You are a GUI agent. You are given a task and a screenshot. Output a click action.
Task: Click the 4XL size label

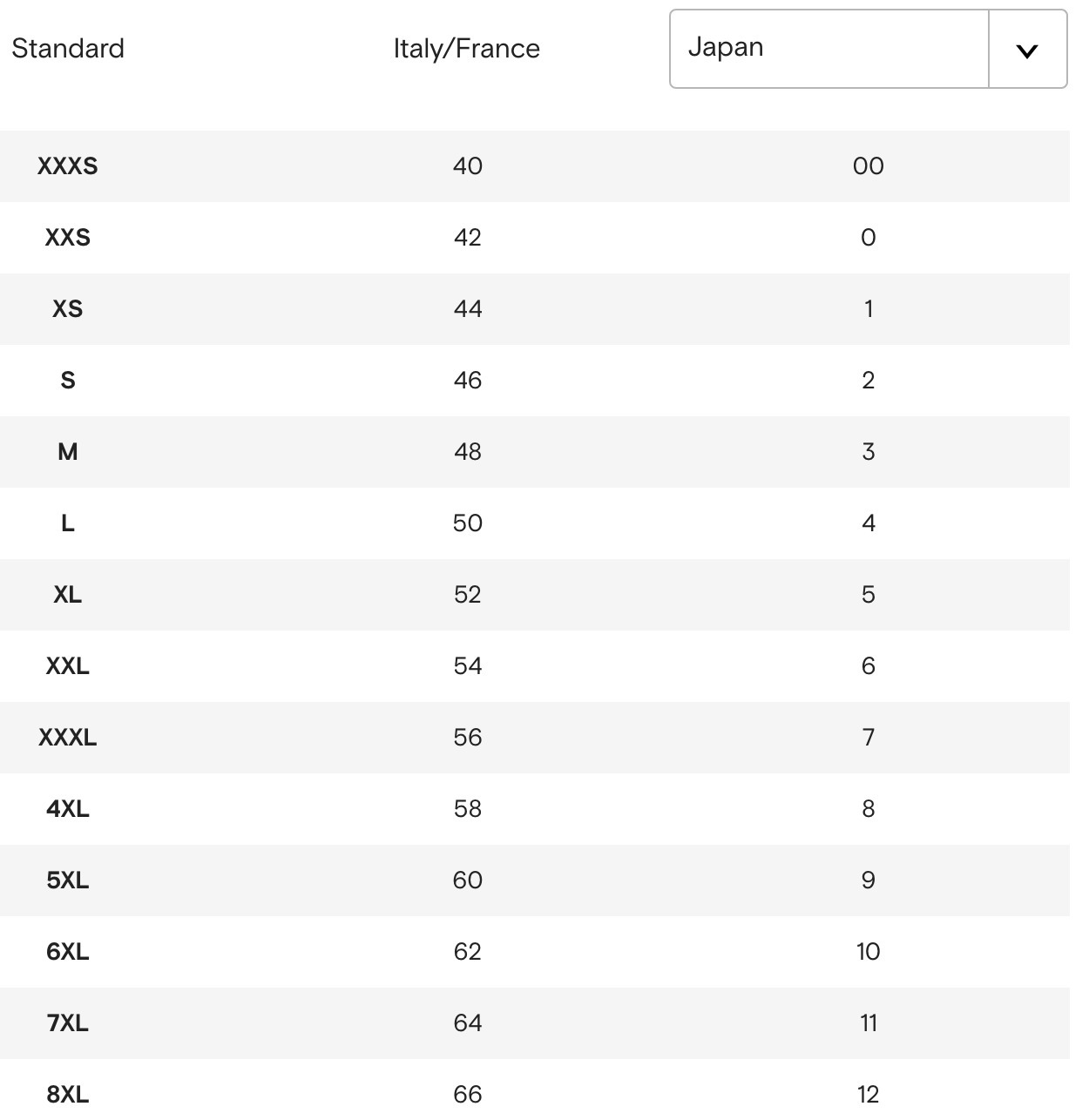coord(68,808)
